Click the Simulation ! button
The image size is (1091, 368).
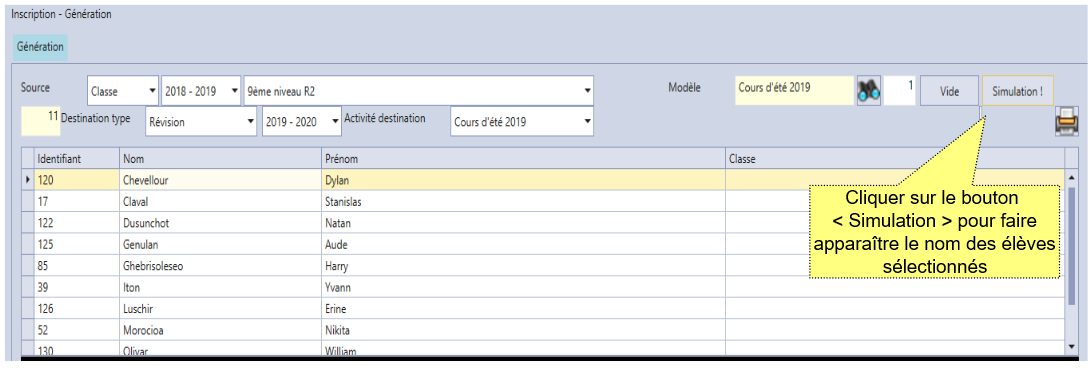1017,91
